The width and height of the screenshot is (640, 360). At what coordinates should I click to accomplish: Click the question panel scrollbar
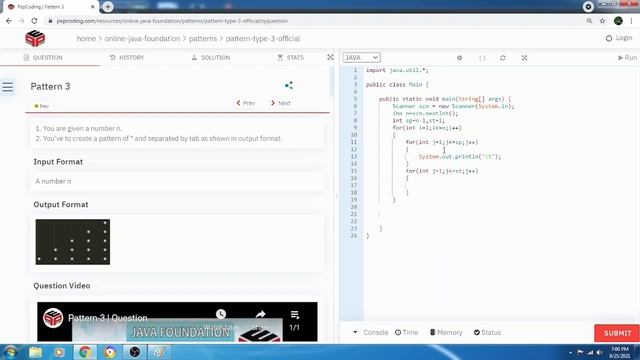point(331,82)
